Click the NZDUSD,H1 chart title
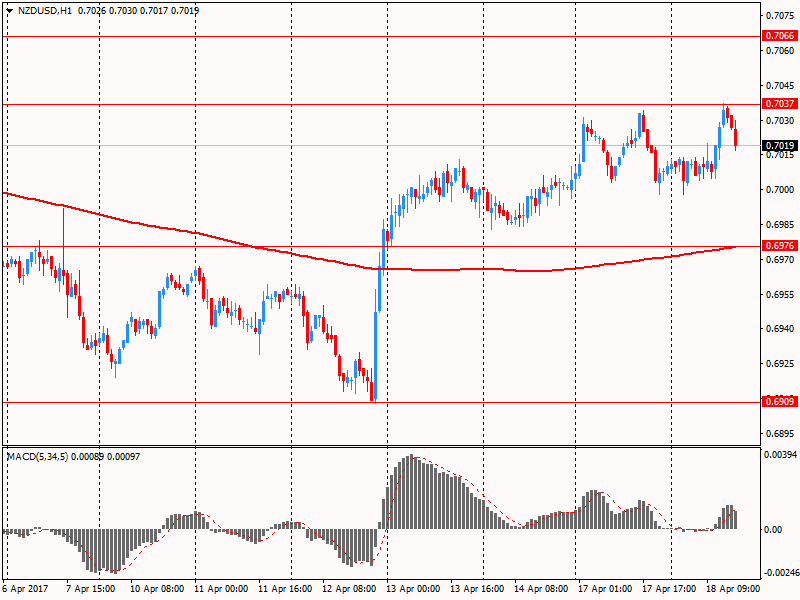 (44, 10)
